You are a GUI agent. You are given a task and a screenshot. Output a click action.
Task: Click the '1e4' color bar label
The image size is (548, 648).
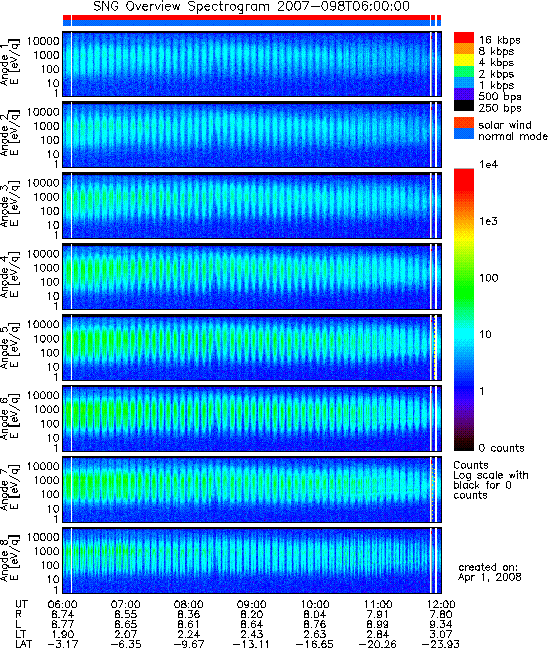489,164
